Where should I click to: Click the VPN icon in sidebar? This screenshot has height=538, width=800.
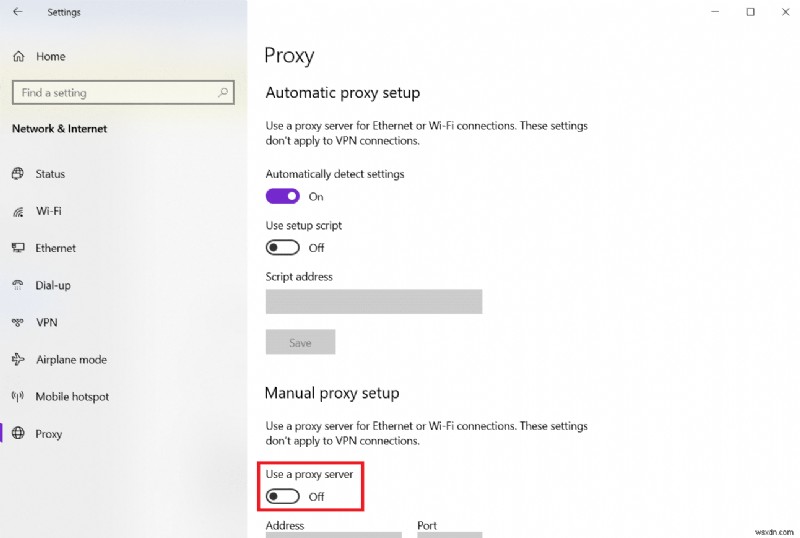tap(17, 322)
